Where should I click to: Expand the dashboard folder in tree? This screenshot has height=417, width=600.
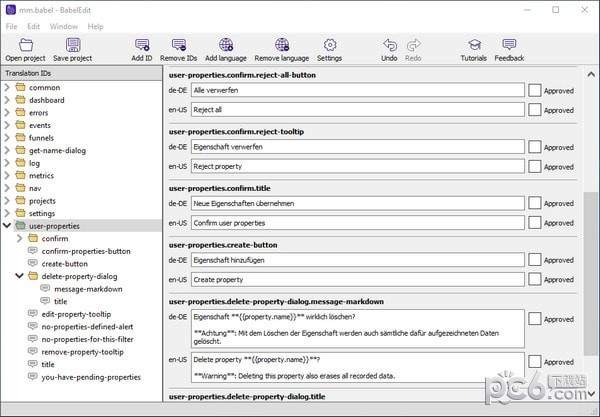[8, 100]
